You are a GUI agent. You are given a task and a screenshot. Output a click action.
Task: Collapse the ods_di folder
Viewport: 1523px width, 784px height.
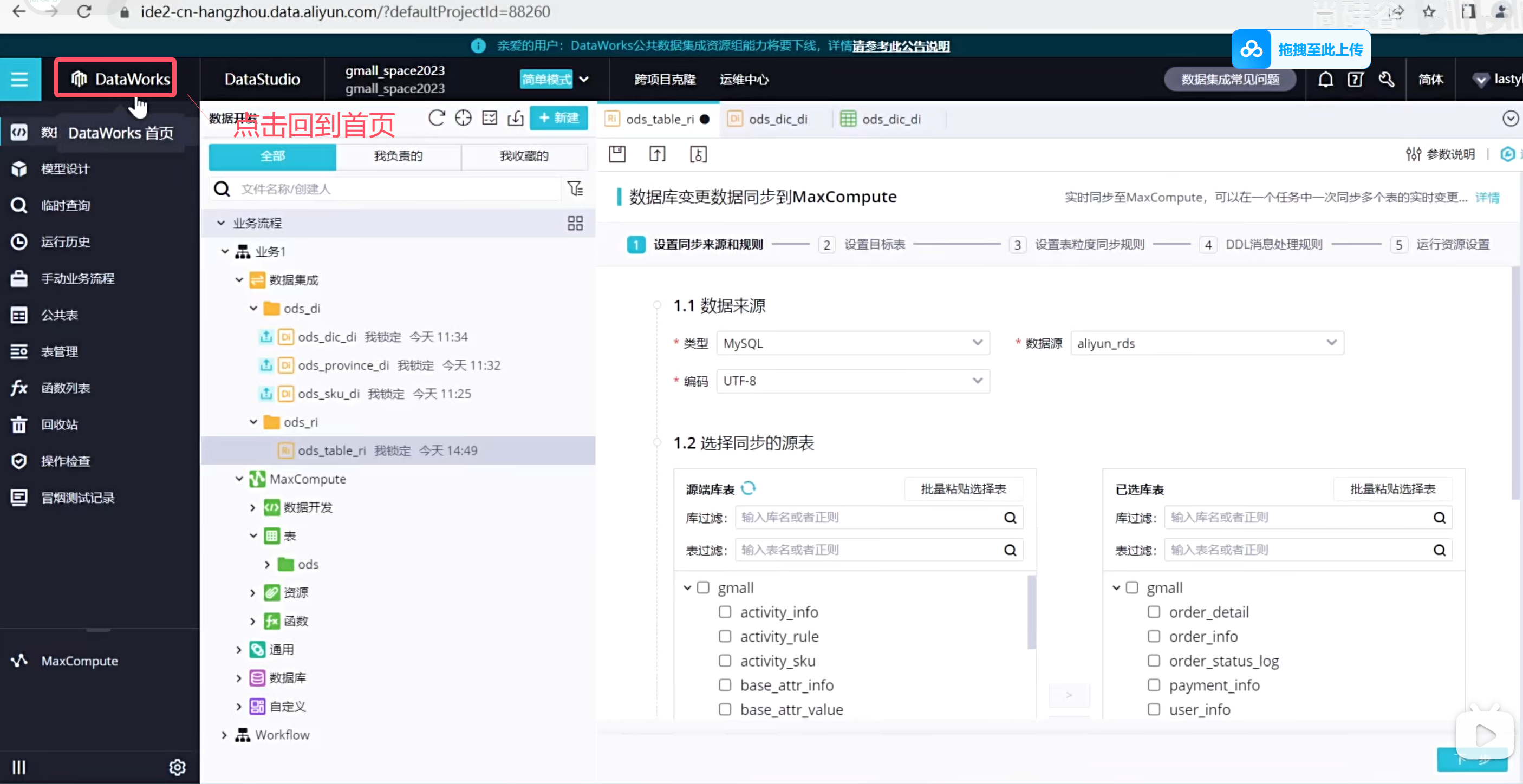coord(253,308)
